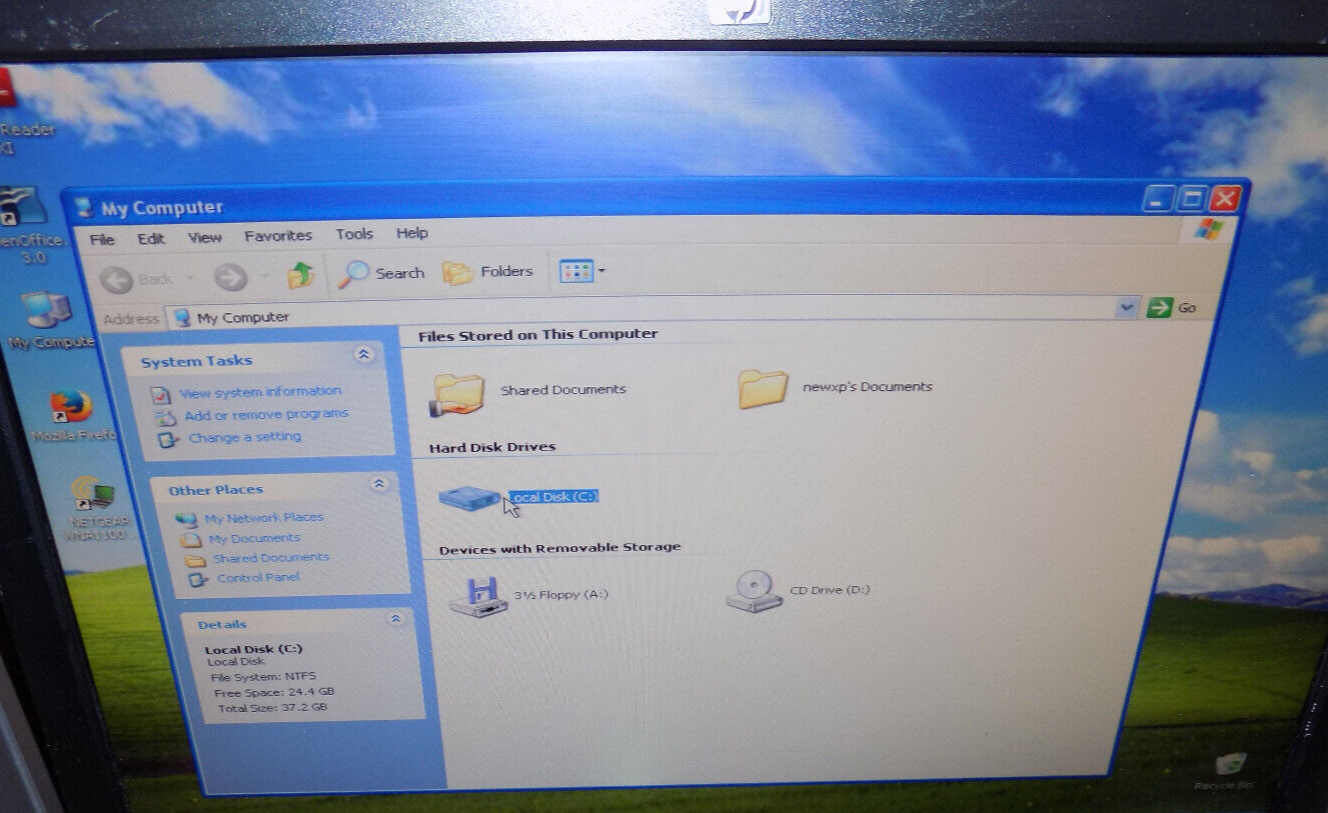Image resolution: width=1328 pixels, height=813 pixels.
Task: Open the File menu
Action: point(102,240)
